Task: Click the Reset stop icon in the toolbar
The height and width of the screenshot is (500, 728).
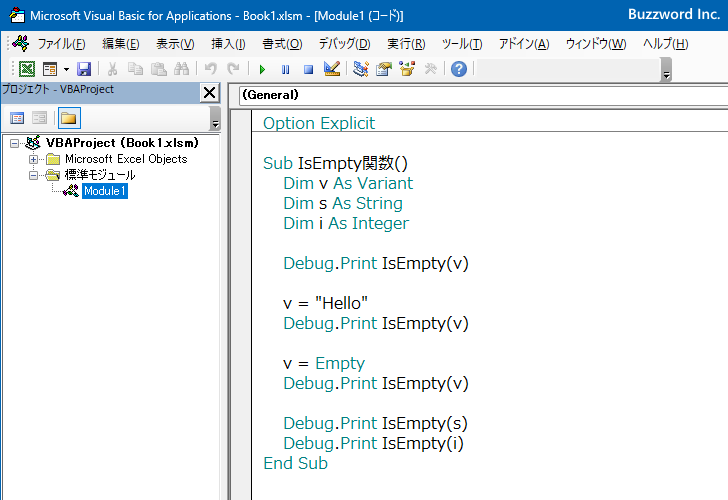Action: [308, 69]
